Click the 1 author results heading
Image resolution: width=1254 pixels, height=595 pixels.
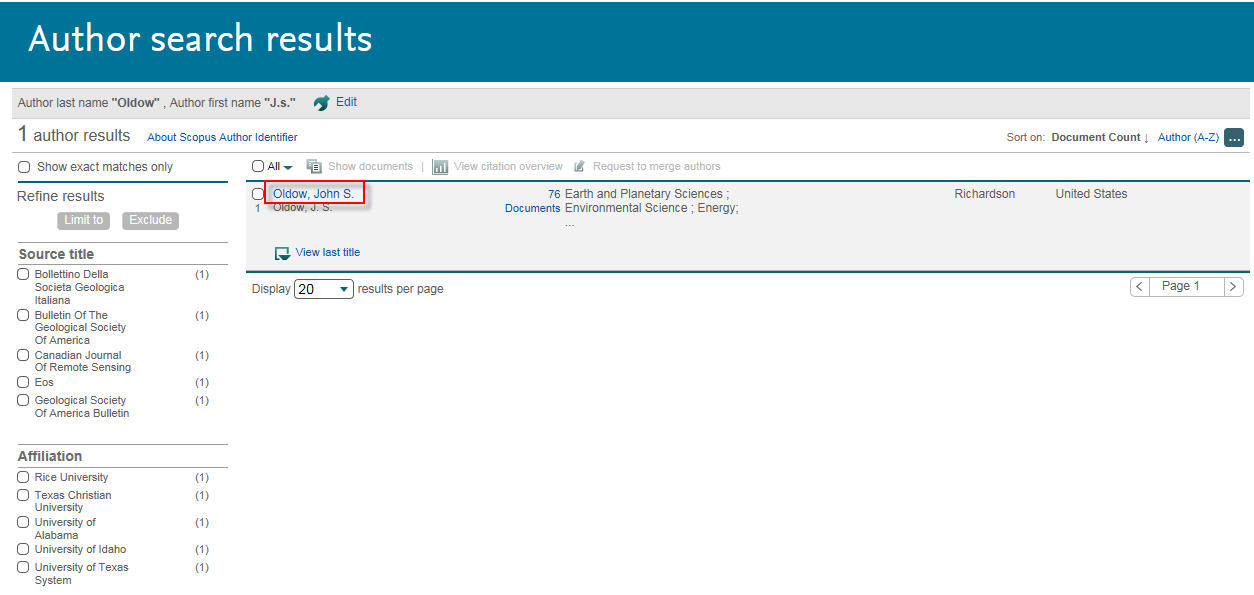pos(74,135)
